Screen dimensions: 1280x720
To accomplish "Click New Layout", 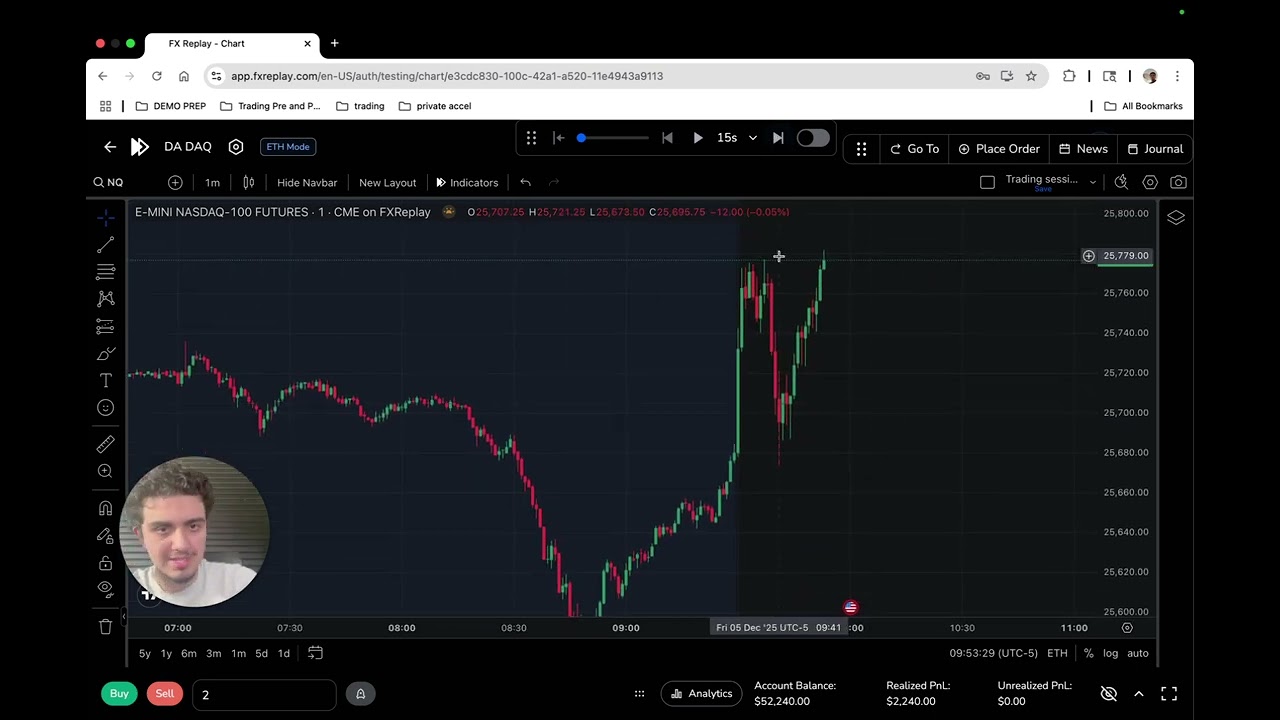I will (387, 182).
